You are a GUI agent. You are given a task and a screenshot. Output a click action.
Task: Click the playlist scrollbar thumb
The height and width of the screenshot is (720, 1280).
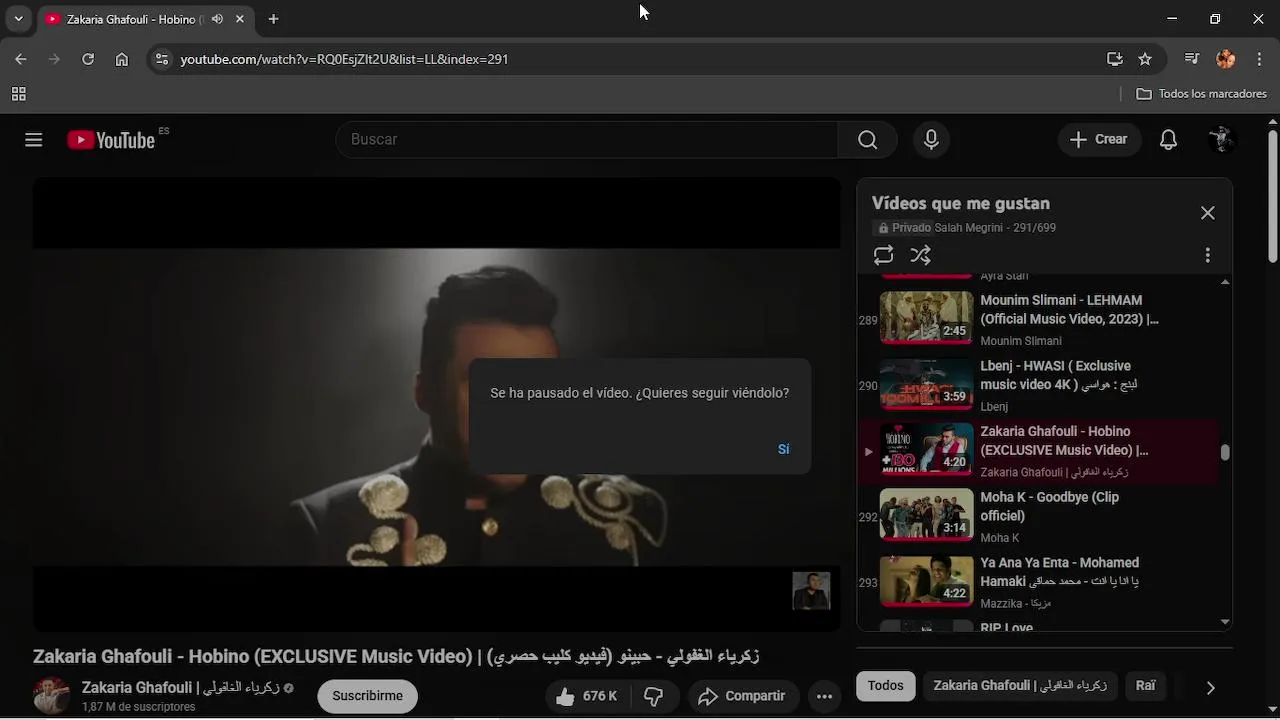click(x=1225, y=452)
